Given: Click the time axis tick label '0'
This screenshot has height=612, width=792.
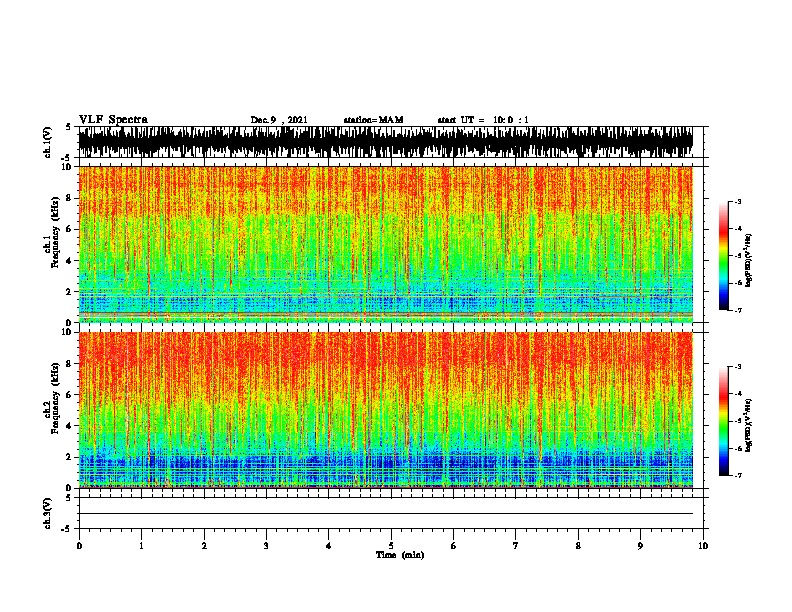Looking at the screenshot, I should [79, 545].
